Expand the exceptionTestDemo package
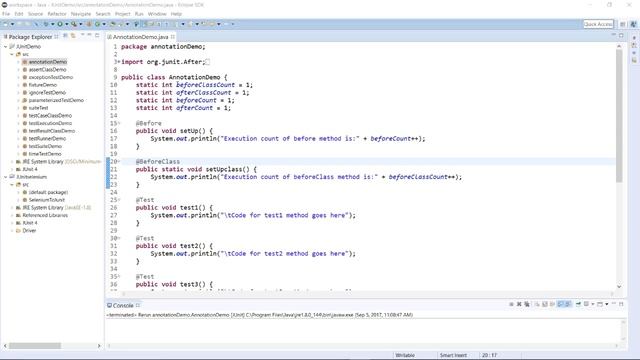This screenshot has height=360, width=640. (18, 77)
